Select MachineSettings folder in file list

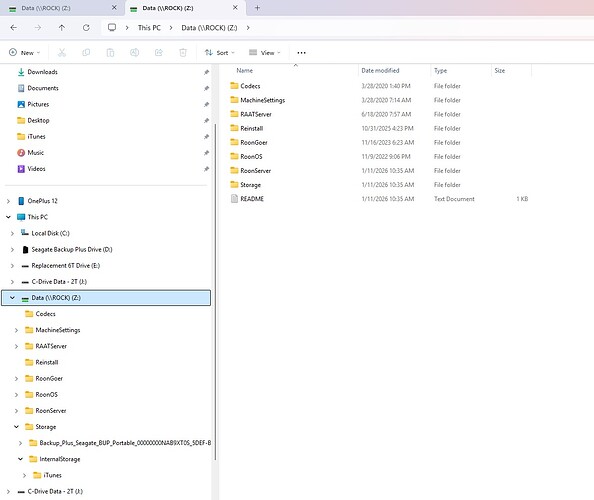pos(263,100)
